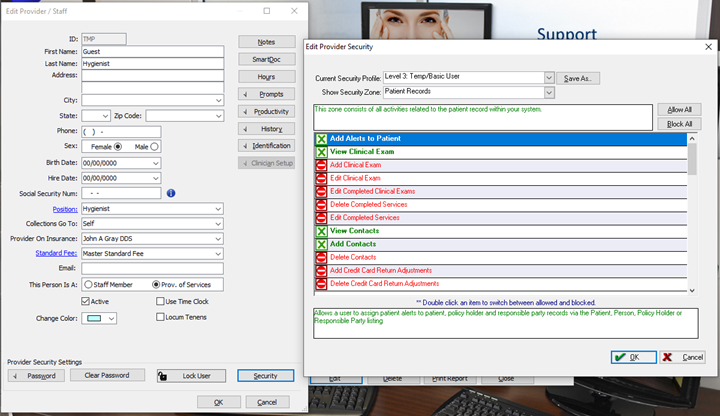Viewport: 720px width, 416px height.
Task: Open the Change Color dropdown
Action: pos(111,318)
